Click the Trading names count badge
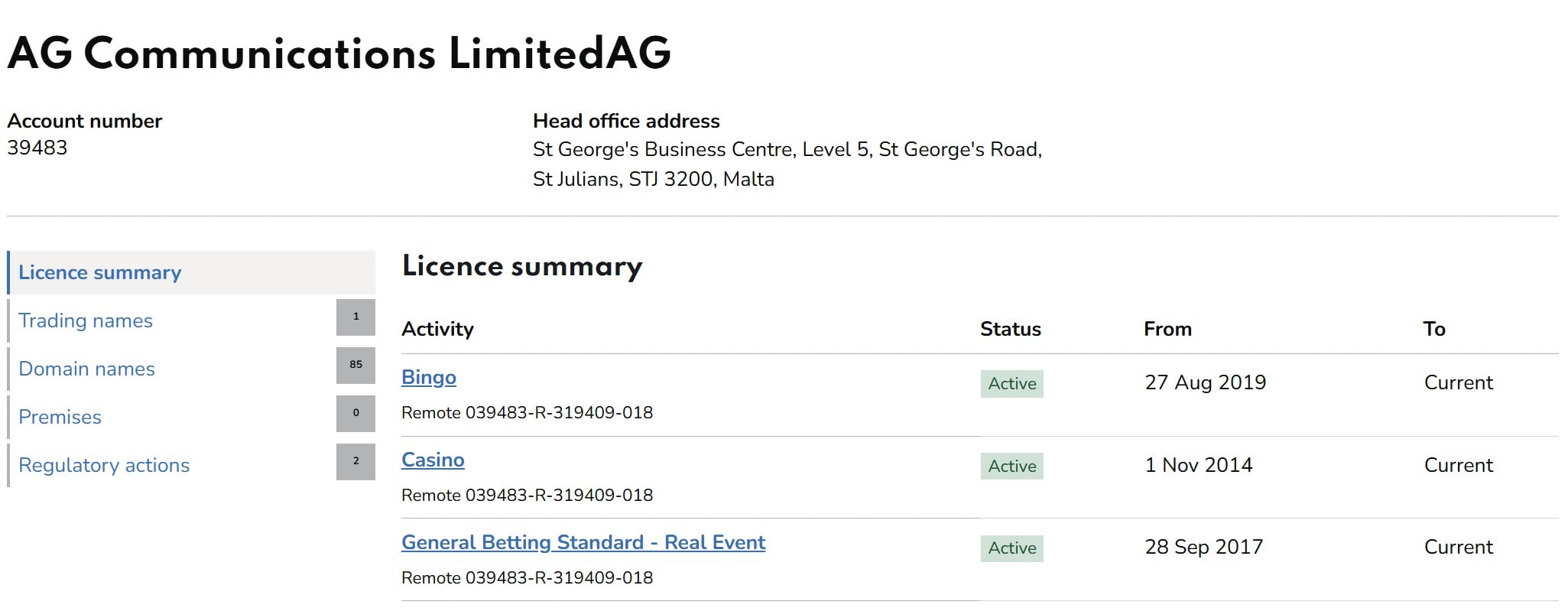This screenshot has height=608, width=1568. pos(355,317)
